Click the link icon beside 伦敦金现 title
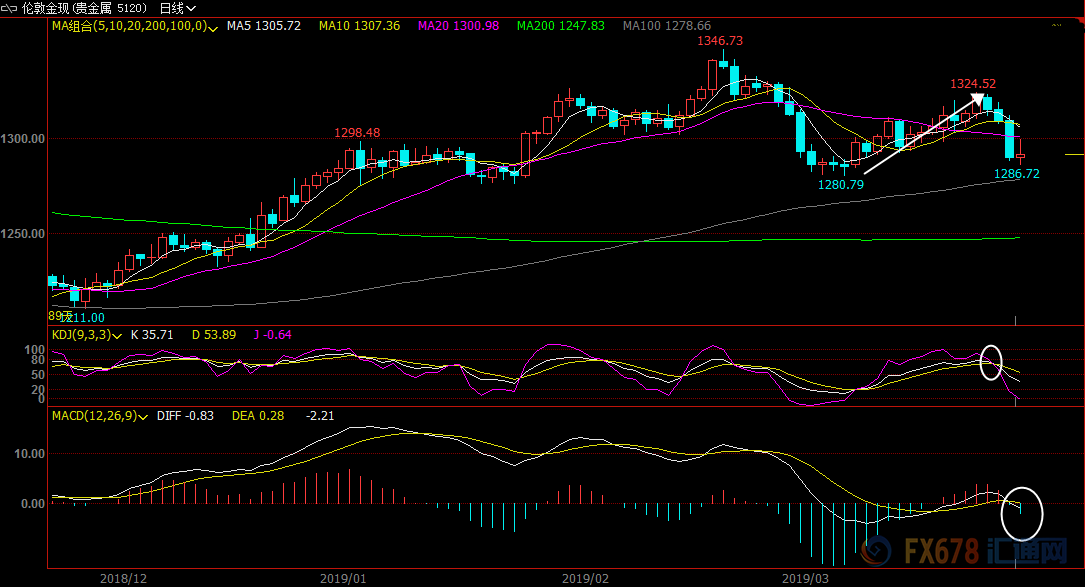The image size is (1085, 587). 9,8
